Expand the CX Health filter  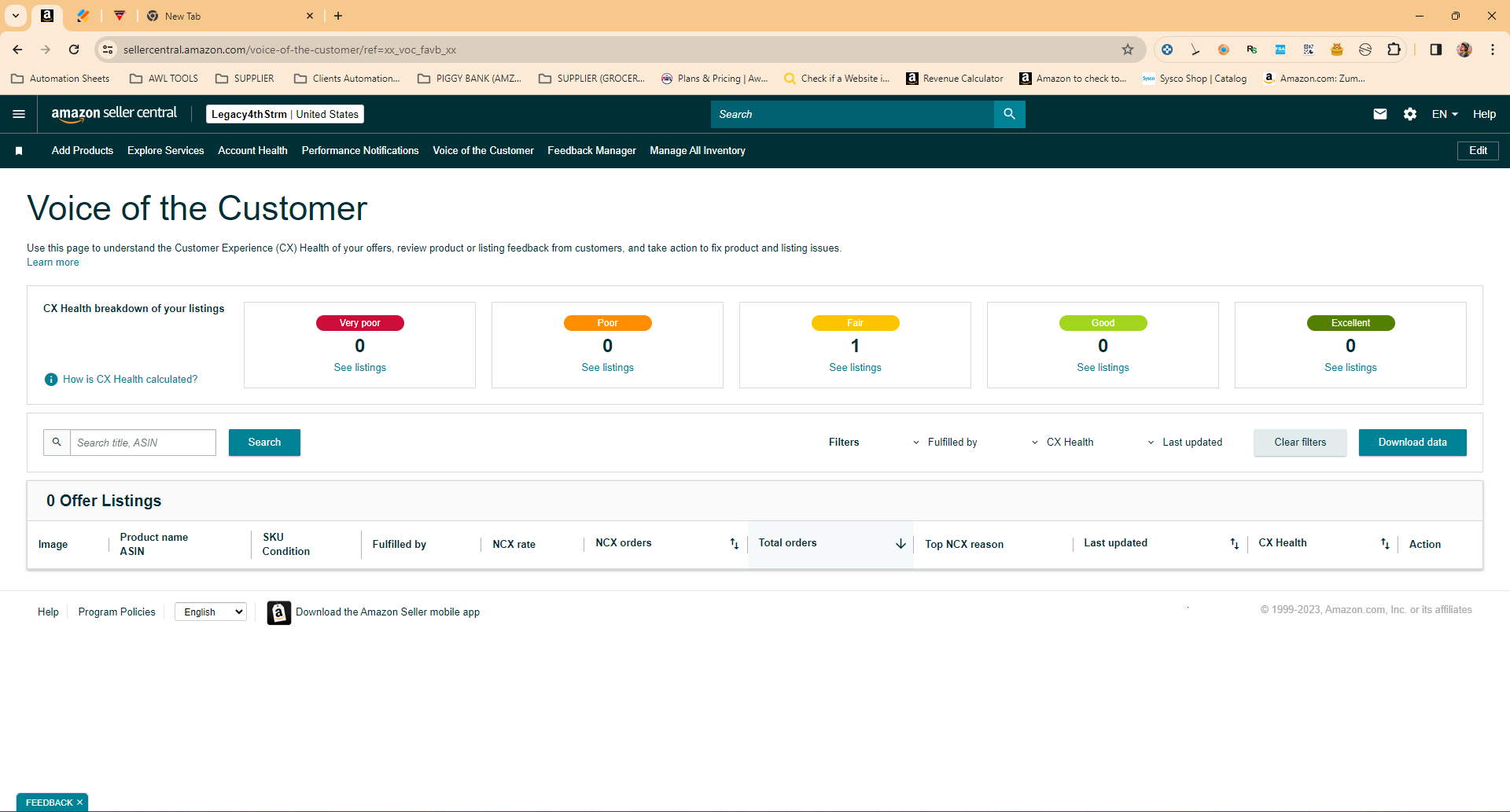(1062, 443)
